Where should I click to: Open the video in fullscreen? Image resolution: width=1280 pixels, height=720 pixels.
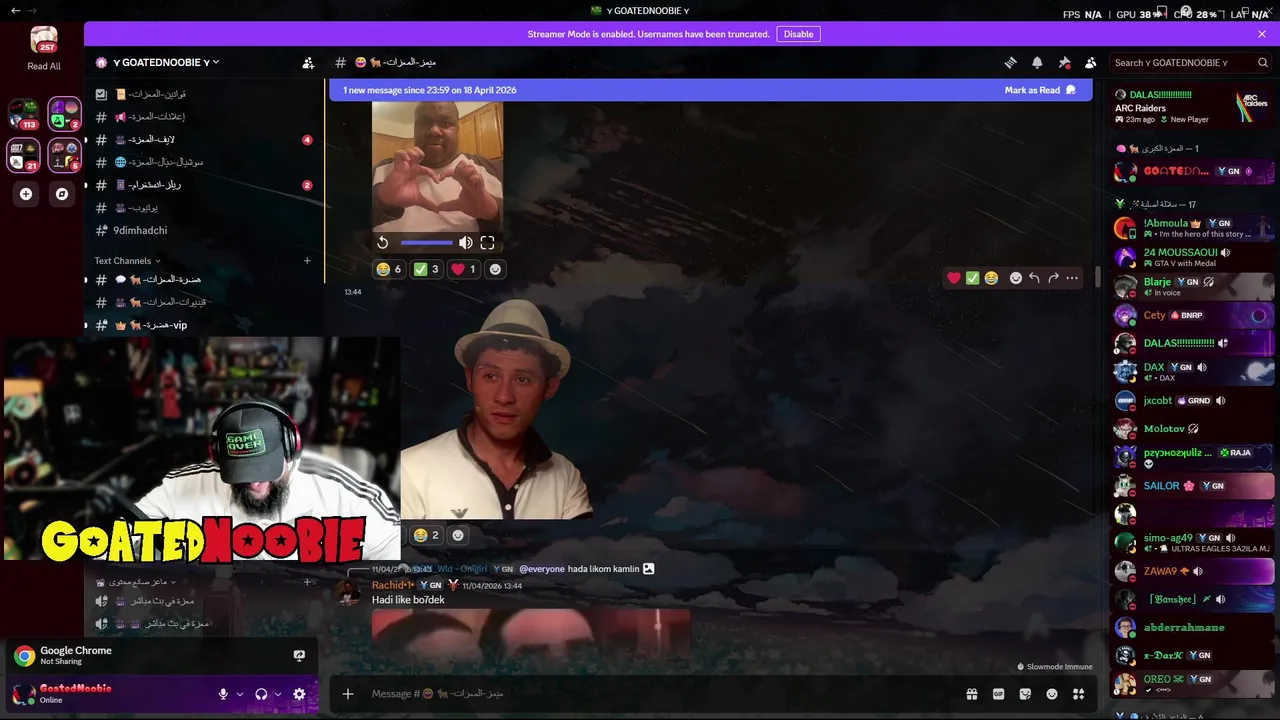click(487, 243)
